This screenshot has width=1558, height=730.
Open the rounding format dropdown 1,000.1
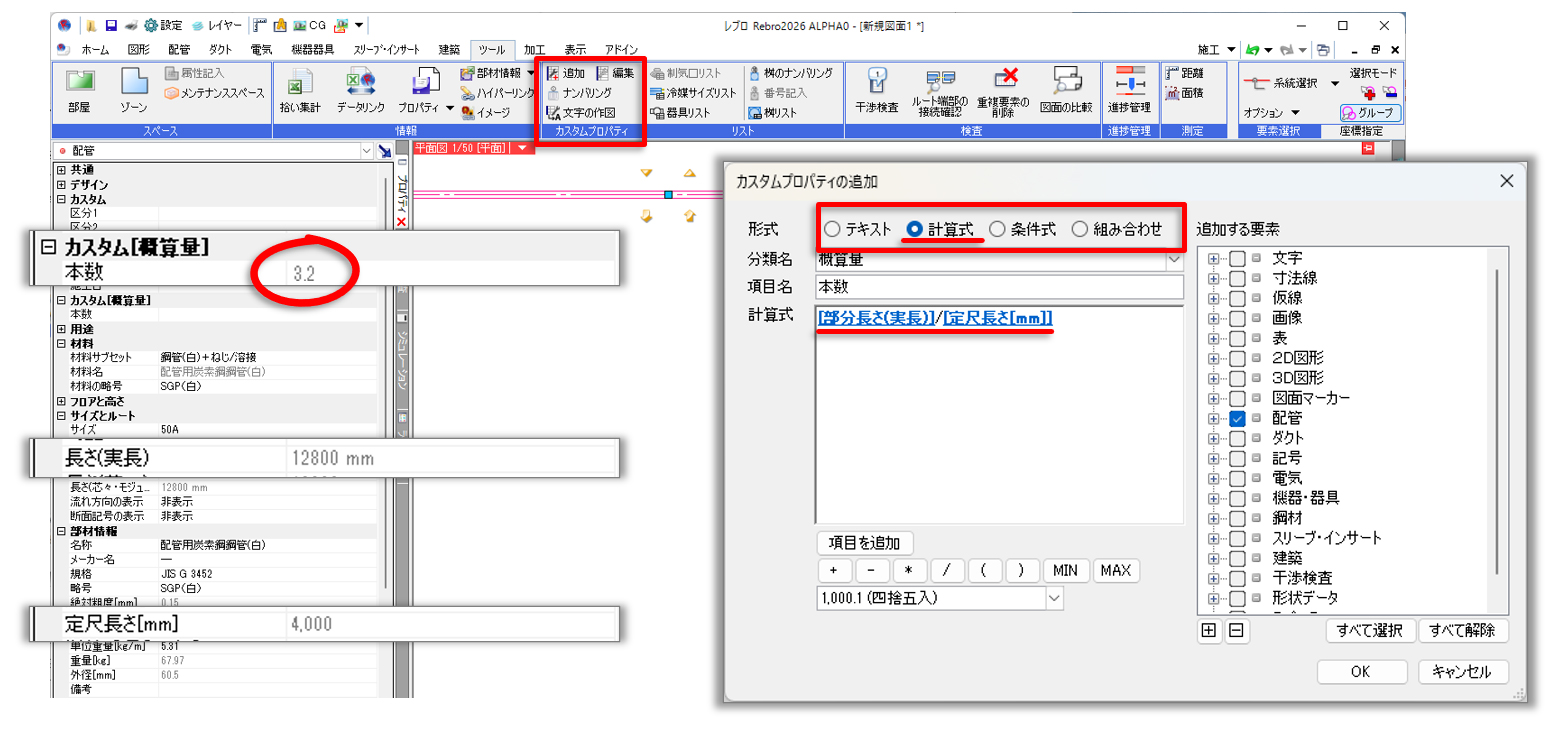(x=1054, y=598)
